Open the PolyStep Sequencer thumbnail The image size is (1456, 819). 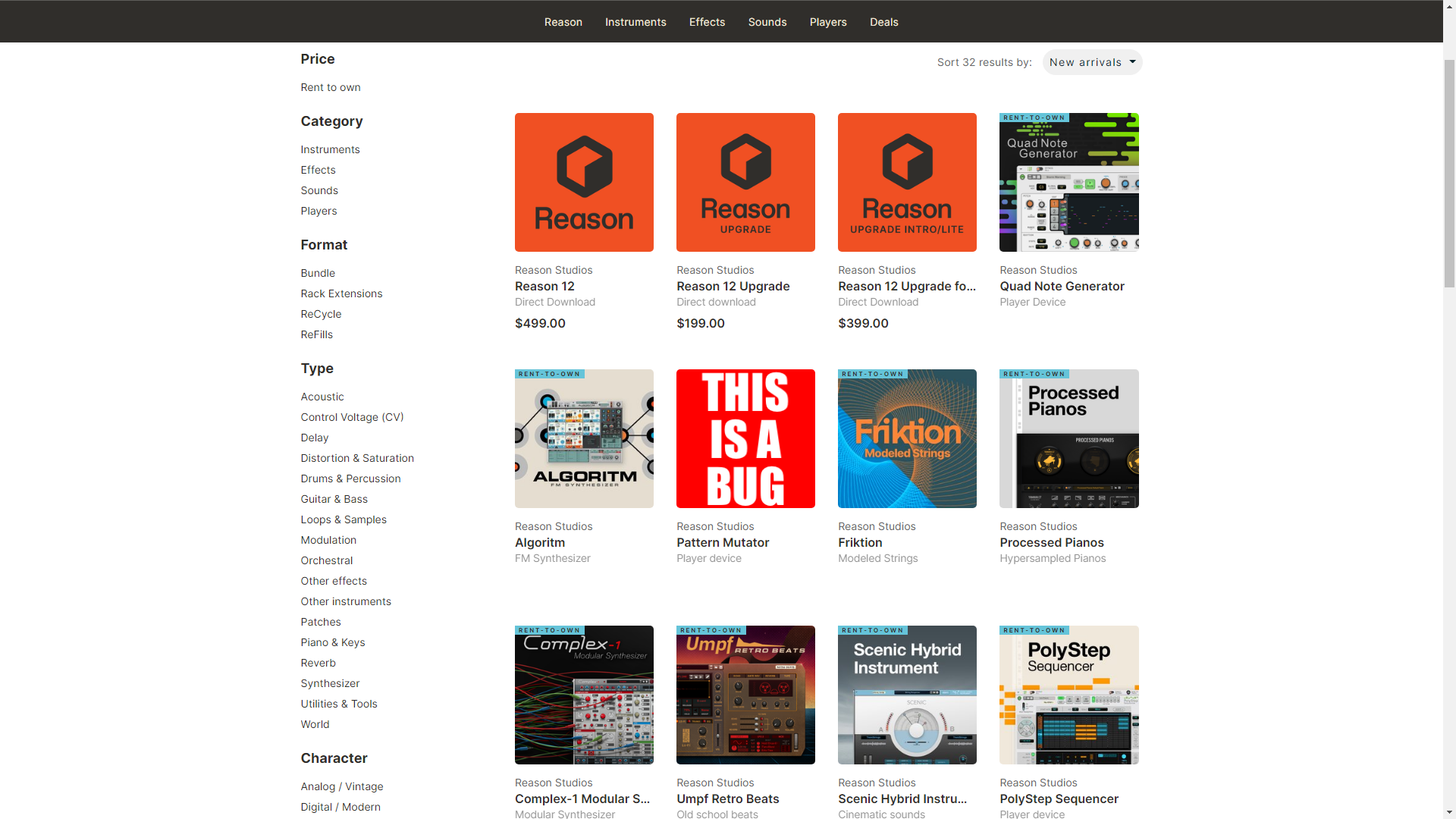click(x=1069, y=695)
